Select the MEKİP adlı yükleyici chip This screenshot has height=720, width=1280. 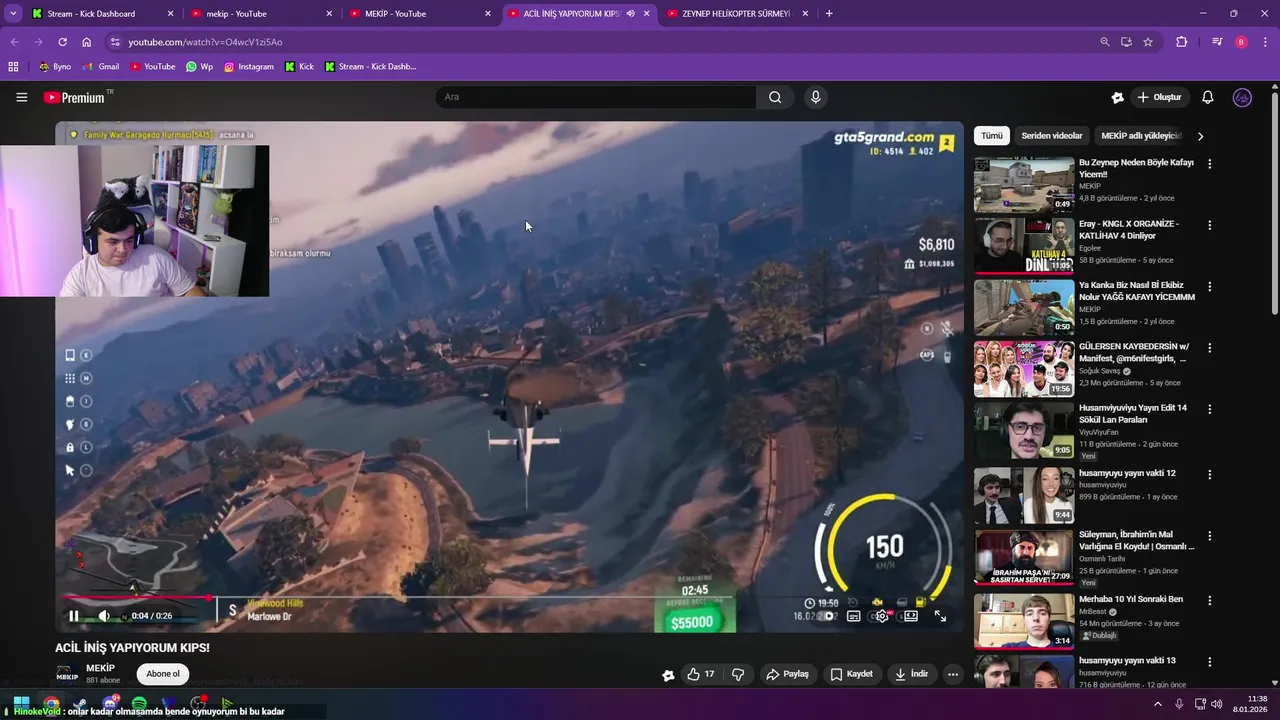coord(1141,136)
